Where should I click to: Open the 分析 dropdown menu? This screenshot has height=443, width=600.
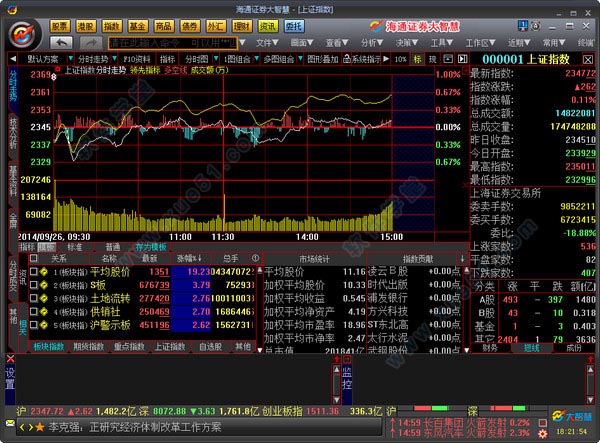pos(372,43)
